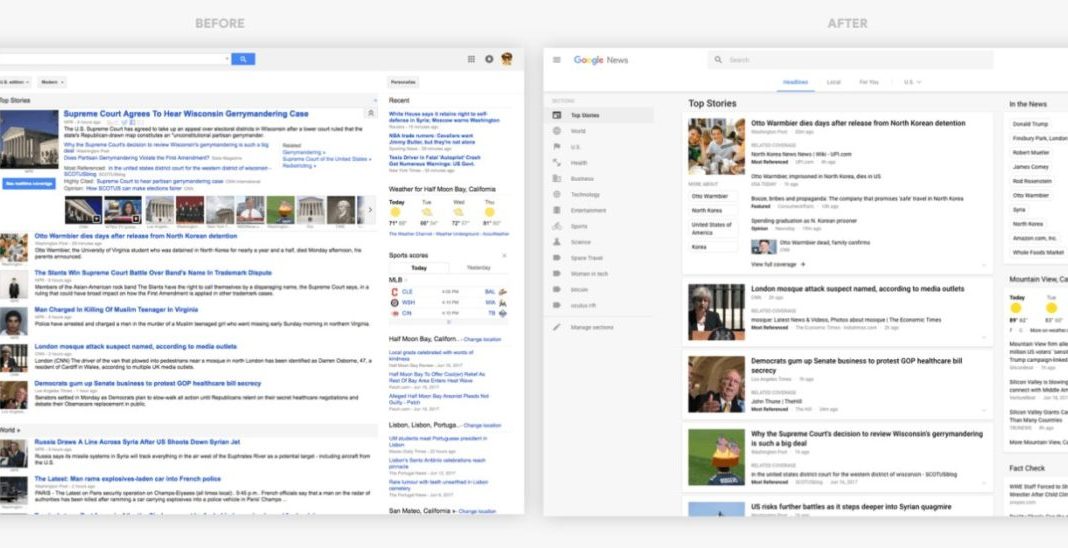This screenshot has height=548, width=1068.
Task: Click View full coverage link
Action: coord(774,264)
